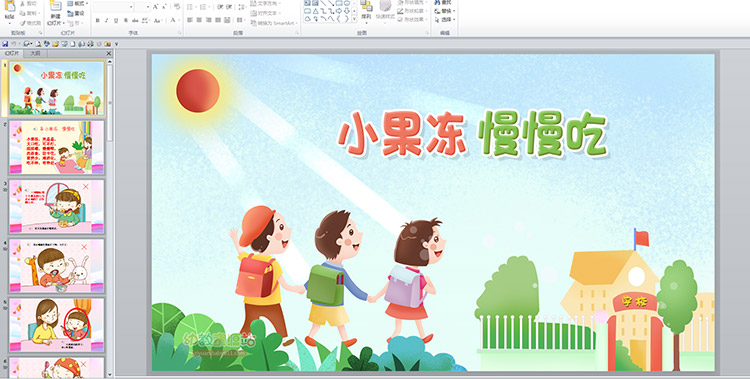Click the Format Painter brush icon
The width and height of the screenshot is (750, 379).
pyautogui.click(x=23, y=23)
